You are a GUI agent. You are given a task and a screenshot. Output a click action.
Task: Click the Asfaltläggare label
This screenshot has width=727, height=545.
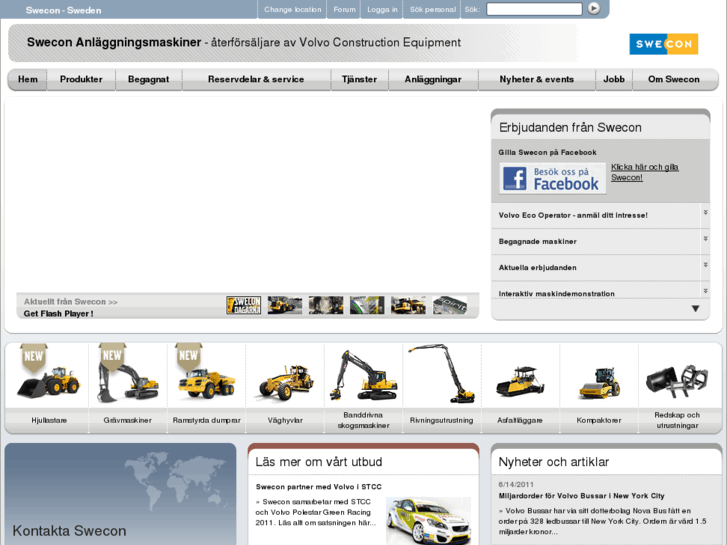[x=520, y=420]
